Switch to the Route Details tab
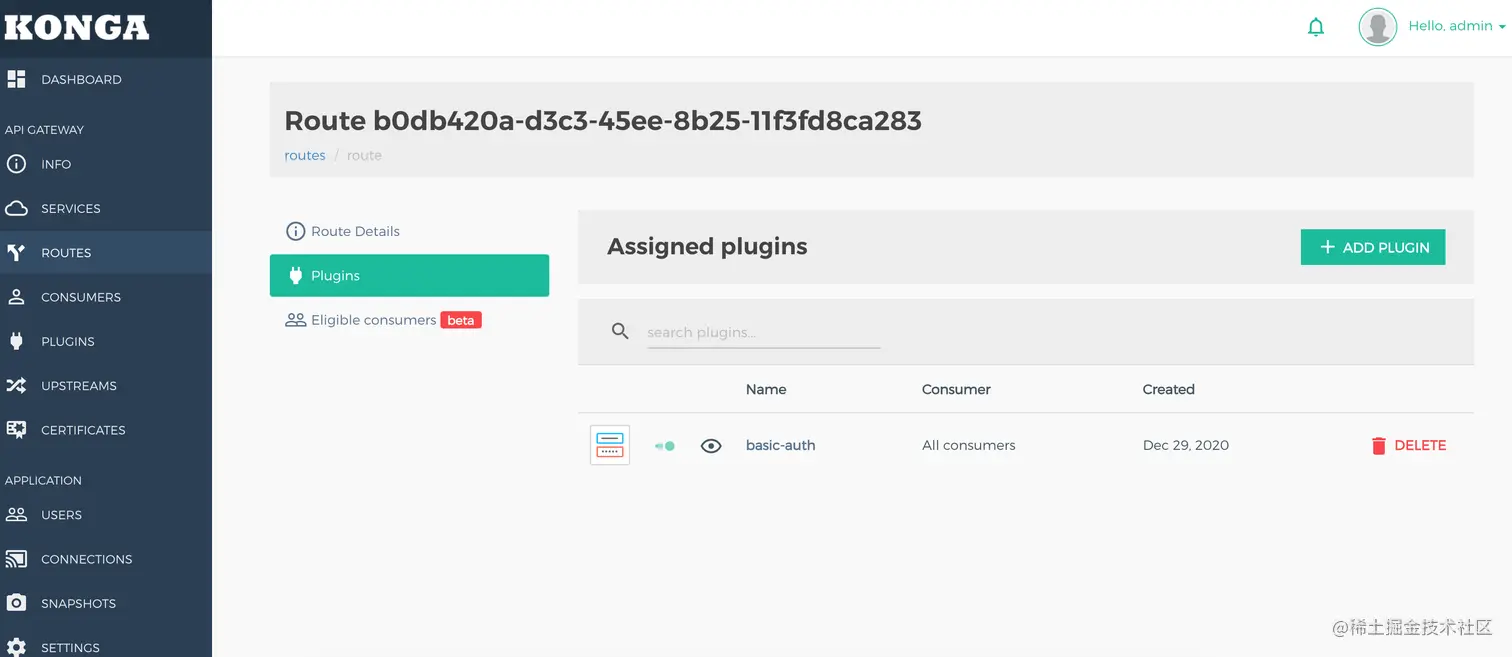Image resolution: width=1512 pixels, height=657 pixels. point(409,231)
